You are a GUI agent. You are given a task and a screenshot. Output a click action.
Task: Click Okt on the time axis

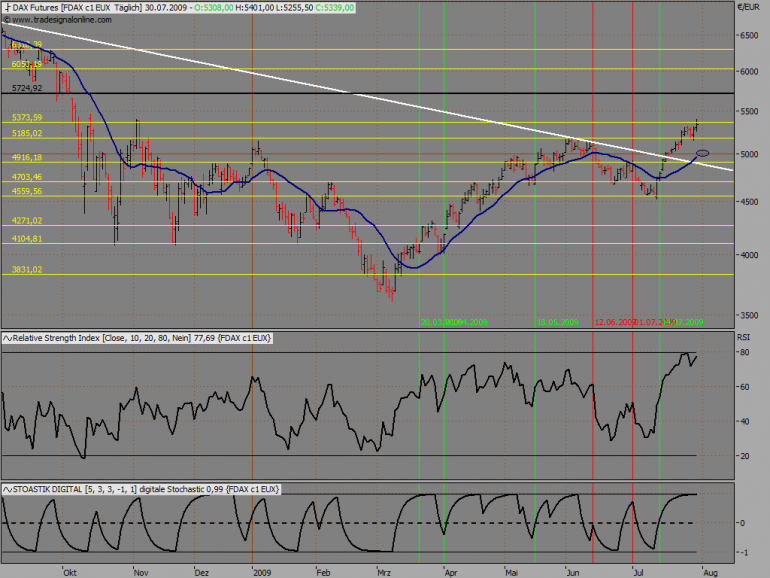point(70,573)
